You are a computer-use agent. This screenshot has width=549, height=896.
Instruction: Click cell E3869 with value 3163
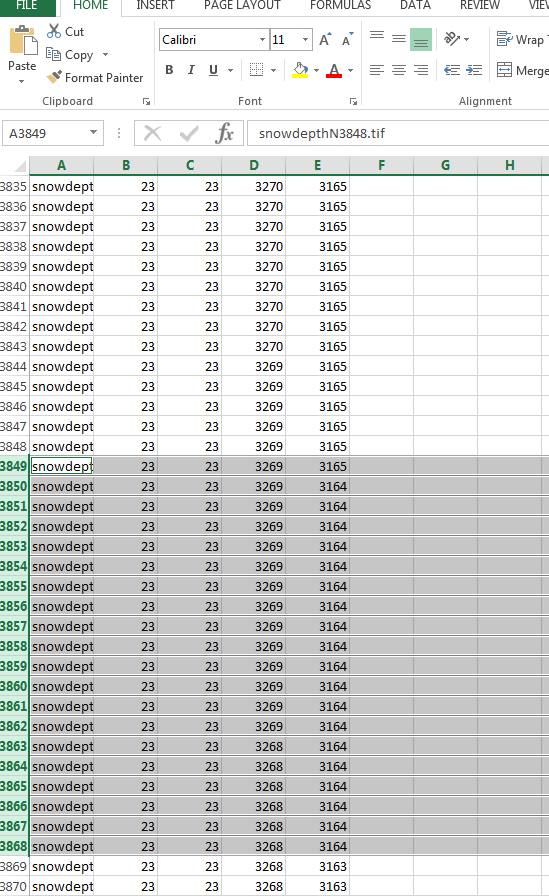[318, 866]
